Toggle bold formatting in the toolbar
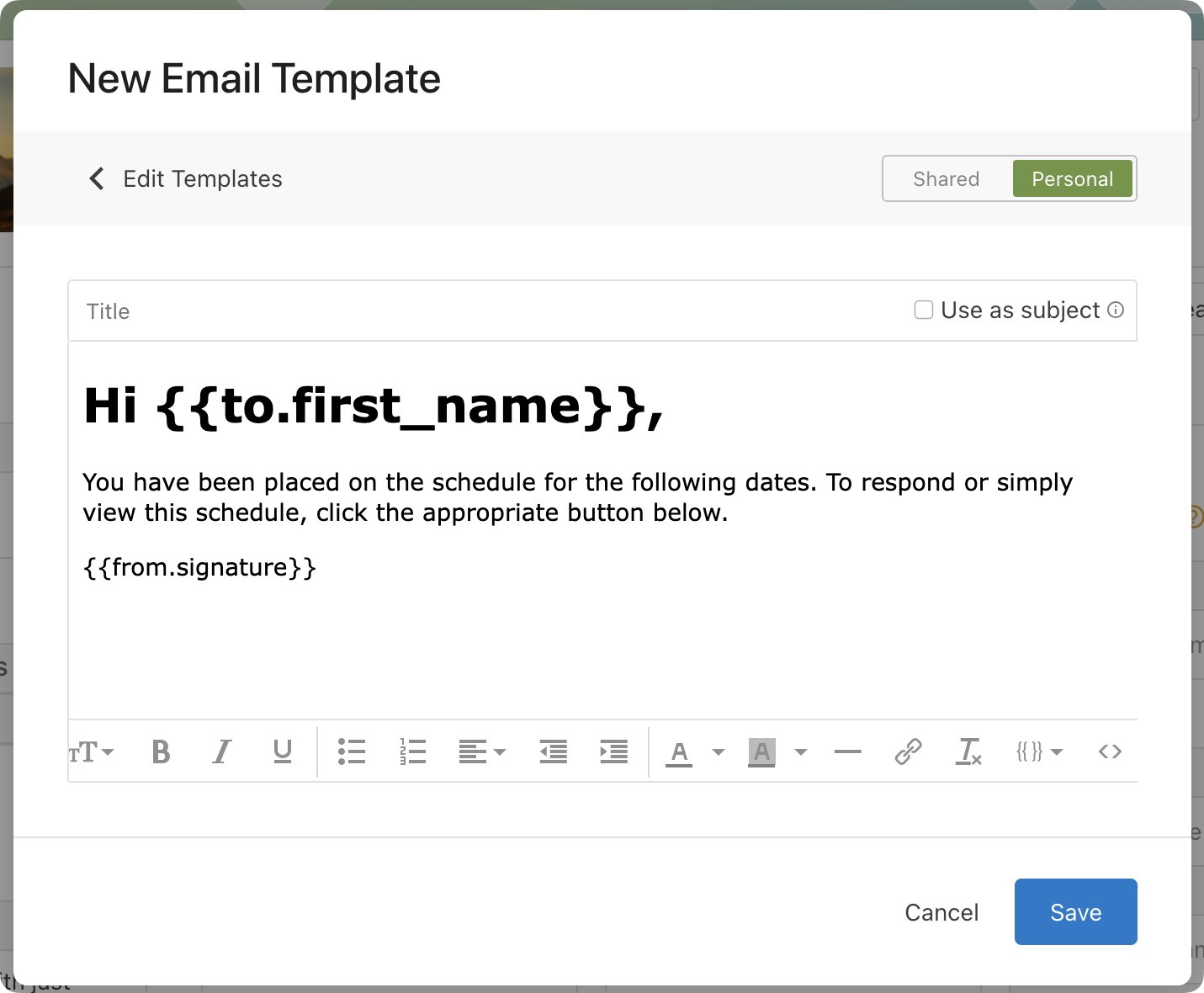The width and height of the screenshot is (1204, 993). (x=161, y=751)
